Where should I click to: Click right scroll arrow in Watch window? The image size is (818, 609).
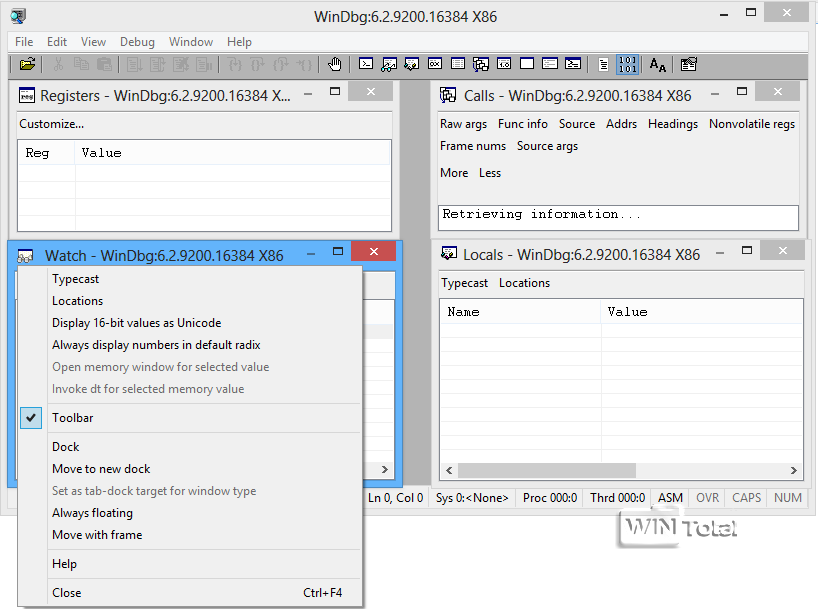(x=384, y=469)
